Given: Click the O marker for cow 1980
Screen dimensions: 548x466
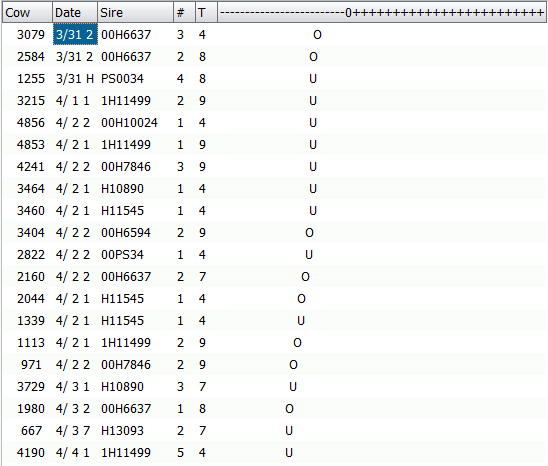Looking at the screenshot, I should point(289,409).
